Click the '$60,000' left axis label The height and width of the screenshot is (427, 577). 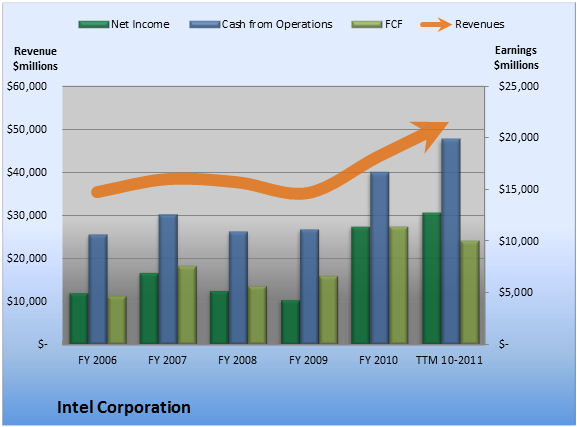(x=27, y=86)
